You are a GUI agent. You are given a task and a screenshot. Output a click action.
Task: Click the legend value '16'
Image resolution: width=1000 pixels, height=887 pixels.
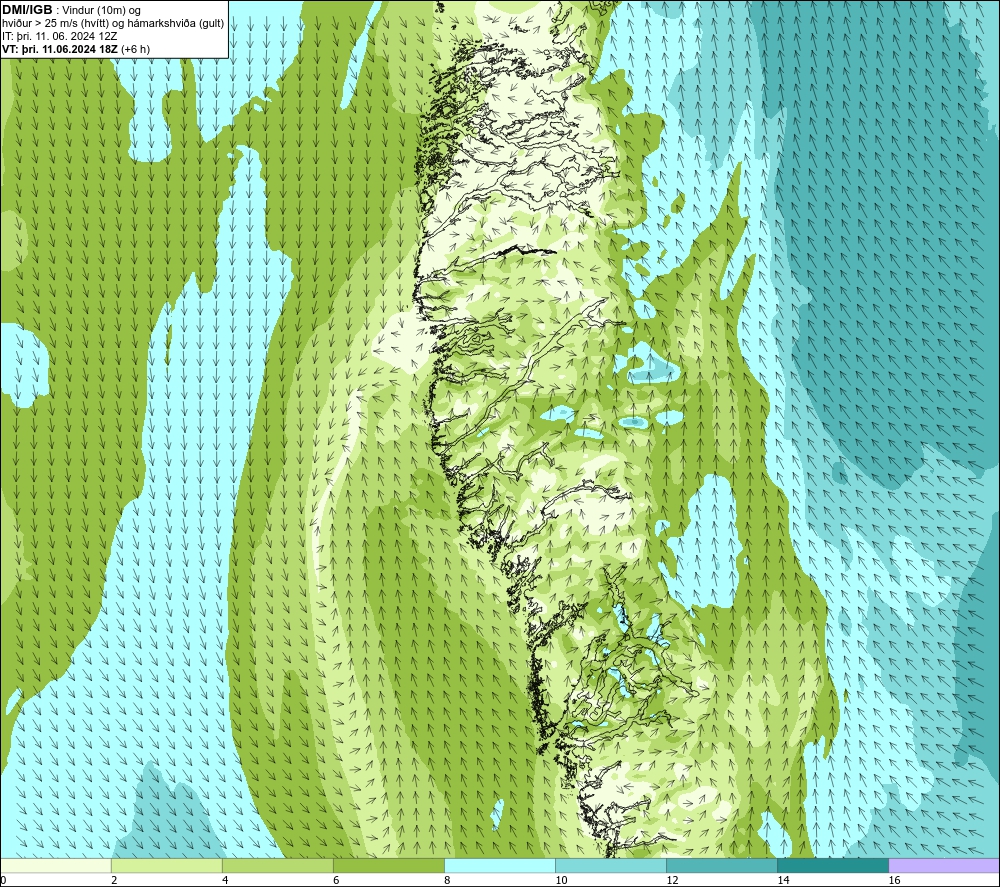(x=894, y=880)
